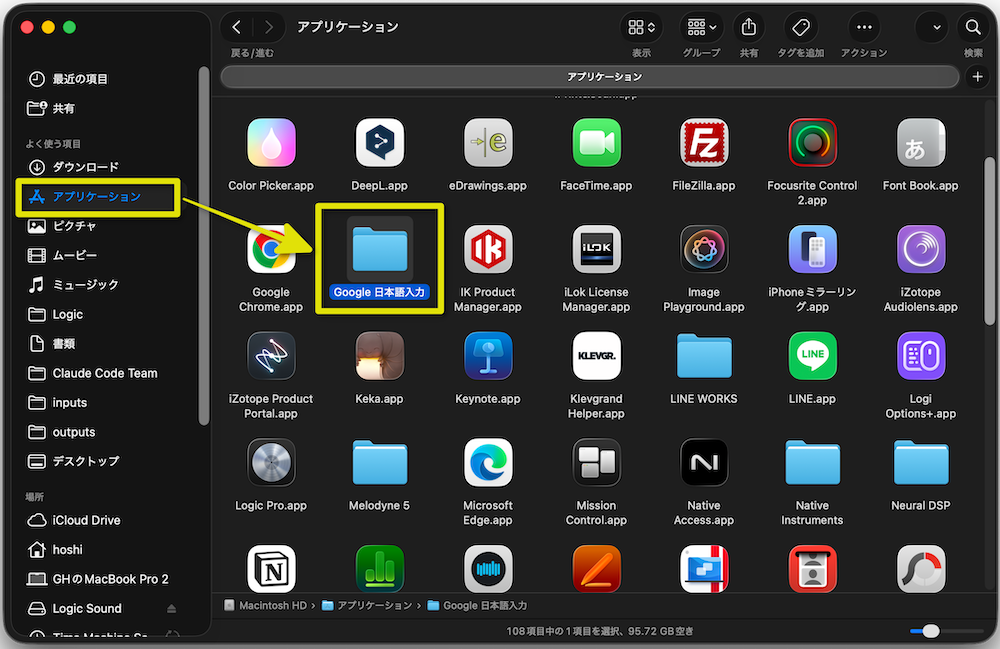This screenshot has width=1000, height=649.
Task: Eject the Logic Sound volume
Action: tap(171, 609)
